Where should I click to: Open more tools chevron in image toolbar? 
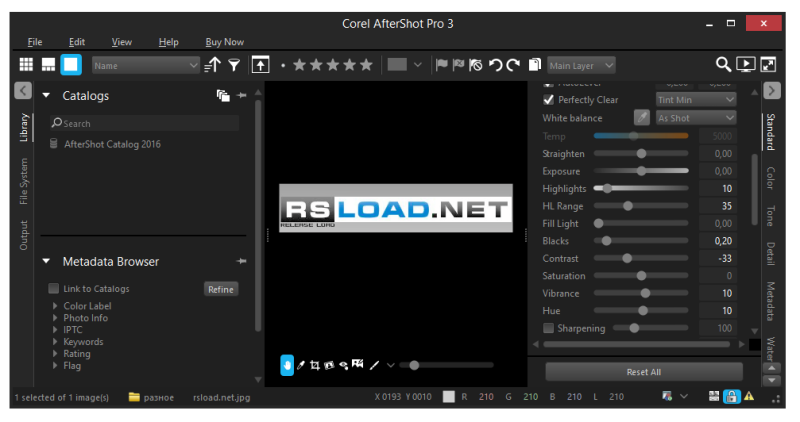point(391,365)
